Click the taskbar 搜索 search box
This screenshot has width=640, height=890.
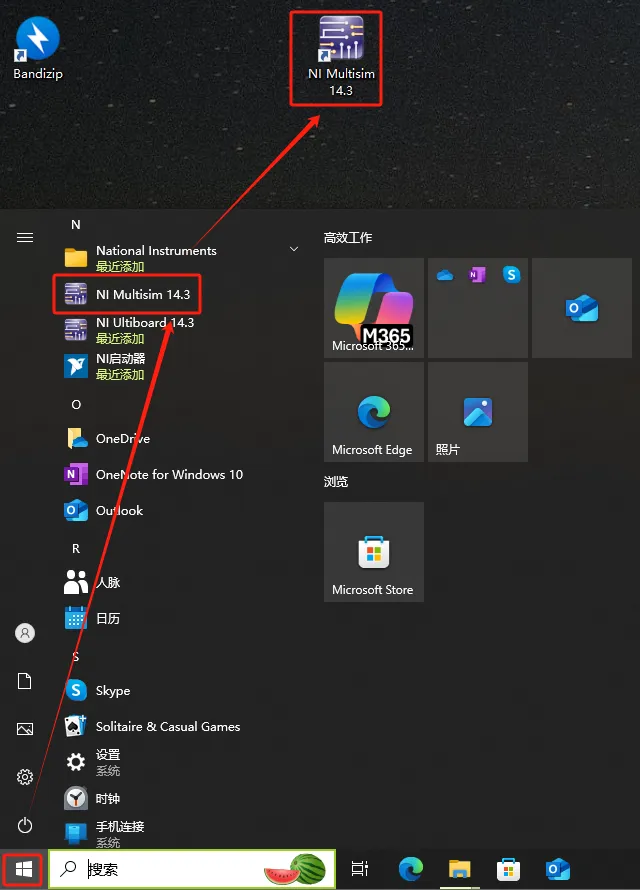192,868
